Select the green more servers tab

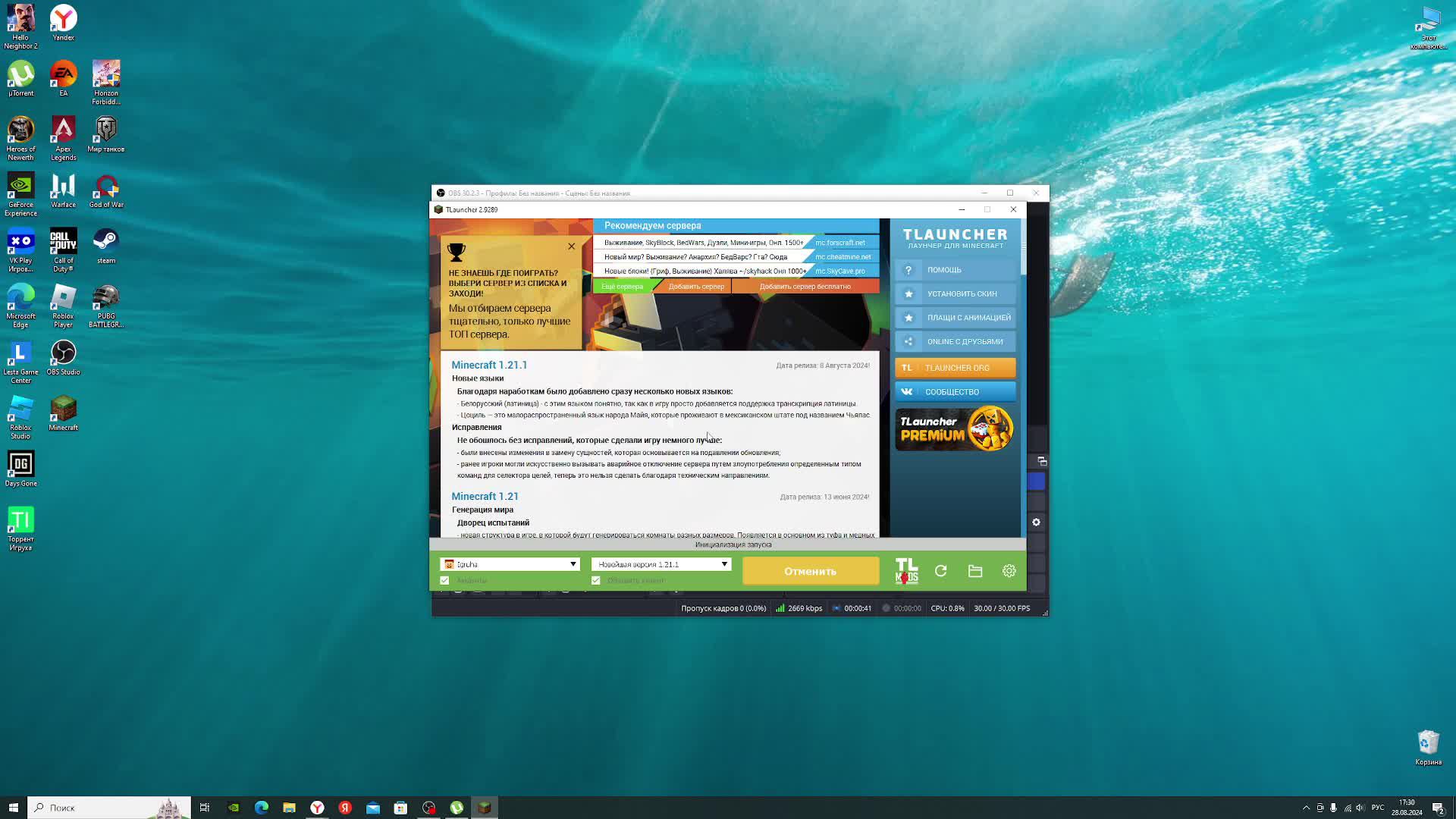point(622,287)
